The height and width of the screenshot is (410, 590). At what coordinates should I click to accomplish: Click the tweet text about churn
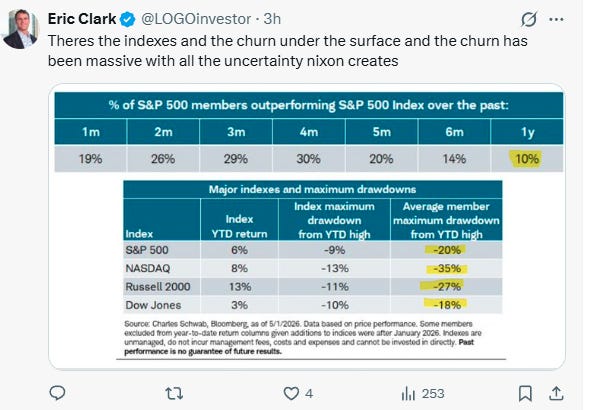[x=288, y=51]
